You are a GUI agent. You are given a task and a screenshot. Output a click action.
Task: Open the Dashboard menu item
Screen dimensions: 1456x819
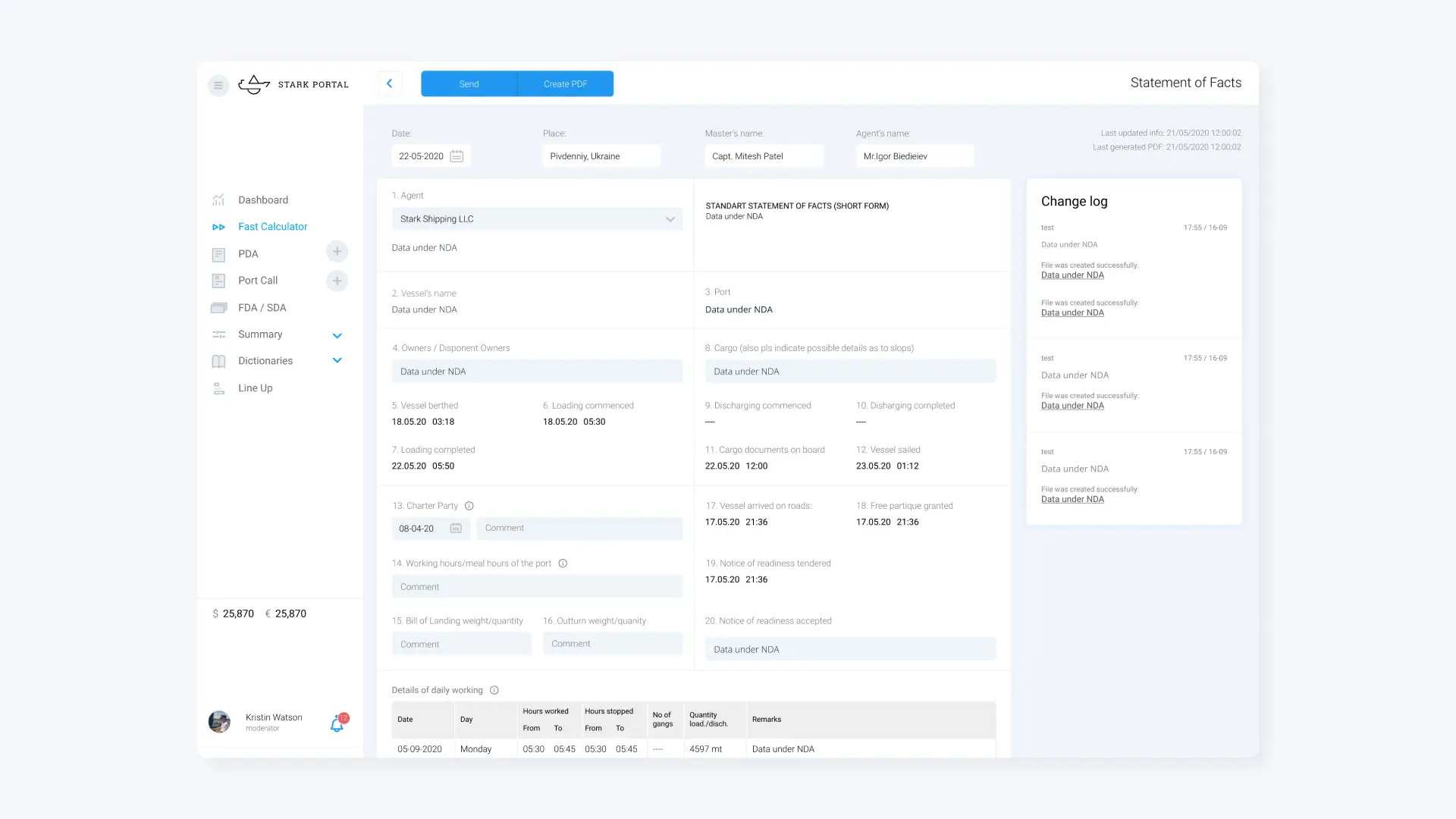pos(262,200)
